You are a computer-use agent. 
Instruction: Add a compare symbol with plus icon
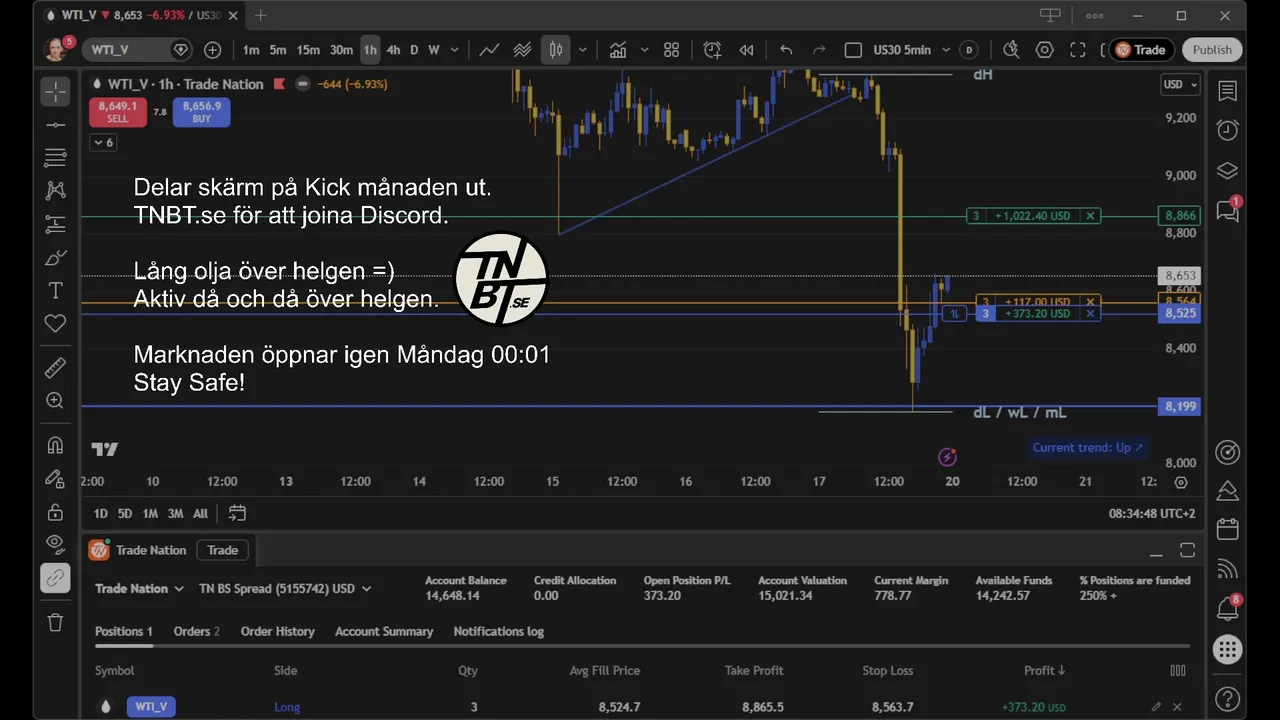coord(212,50)
